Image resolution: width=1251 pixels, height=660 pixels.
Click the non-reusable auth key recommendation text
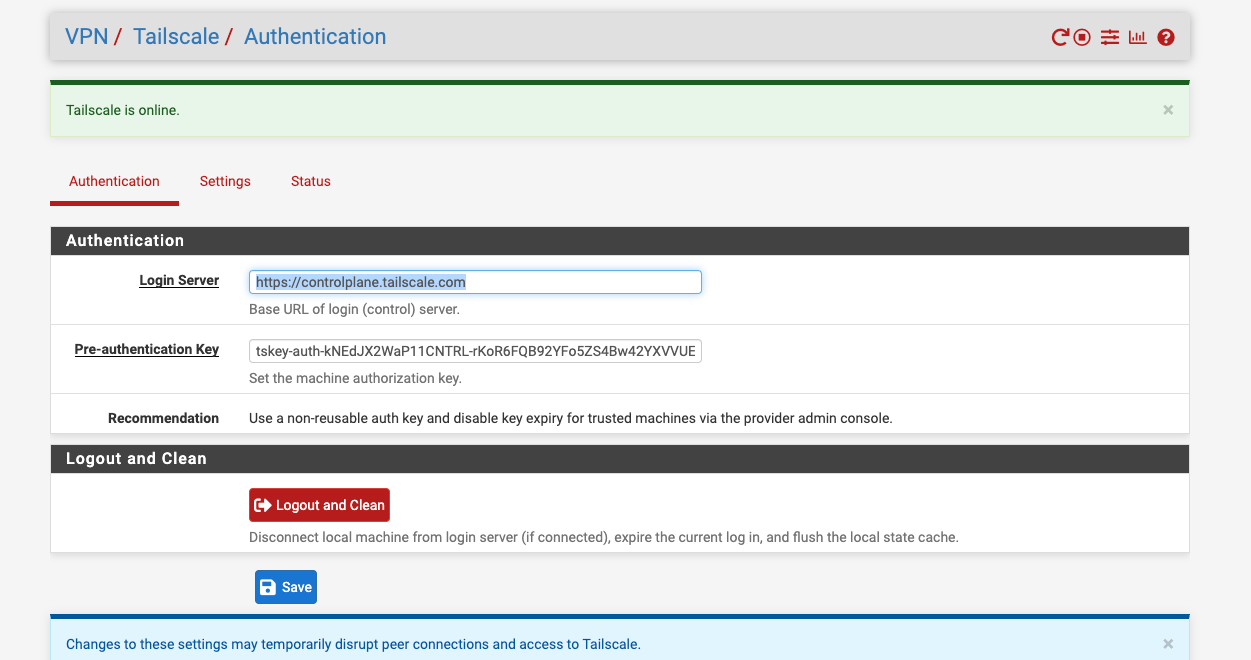point(570,418)
